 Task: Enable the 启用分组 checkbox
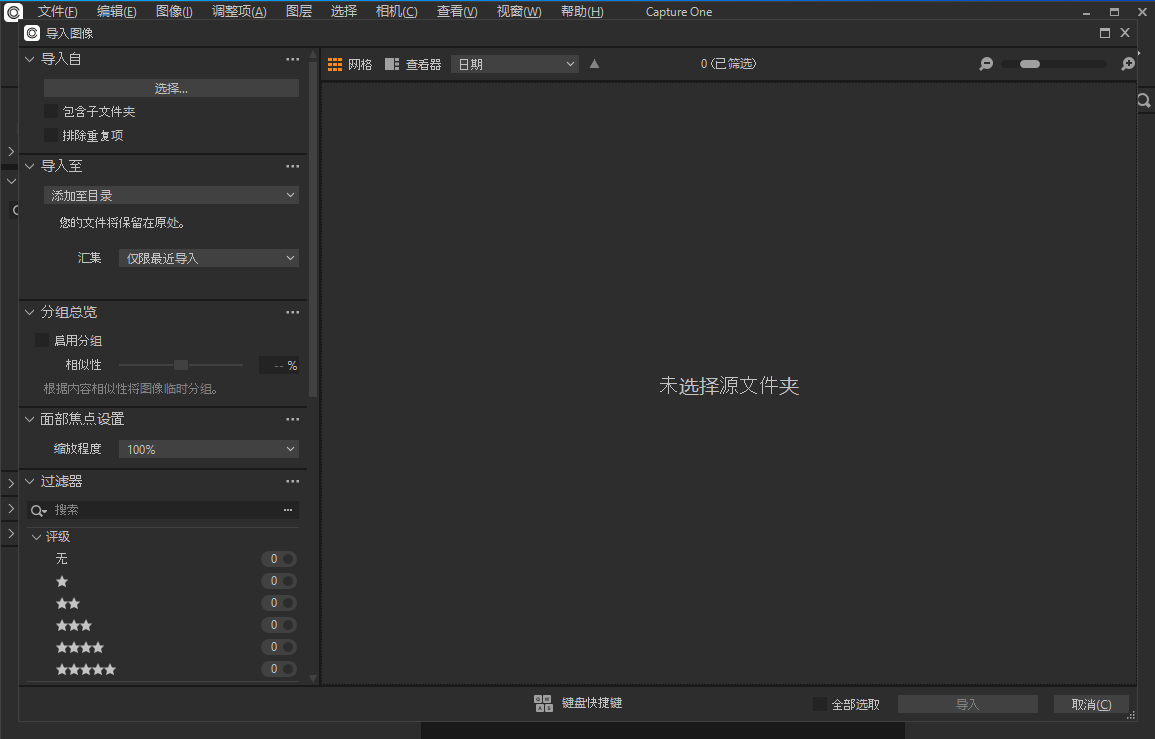pos(41,340)
